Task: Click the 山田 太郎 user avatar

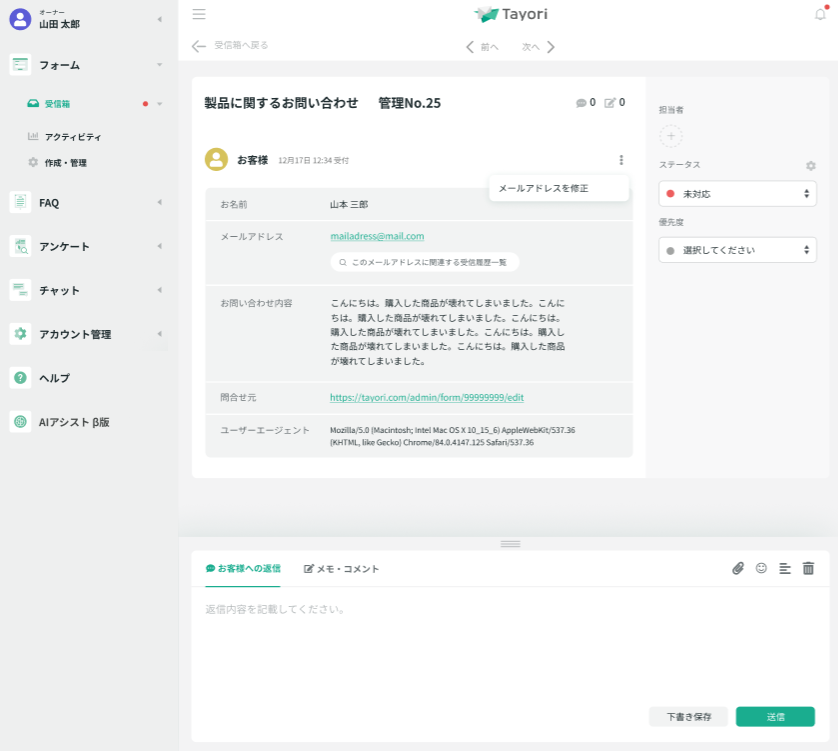Action: coord(20,19)
